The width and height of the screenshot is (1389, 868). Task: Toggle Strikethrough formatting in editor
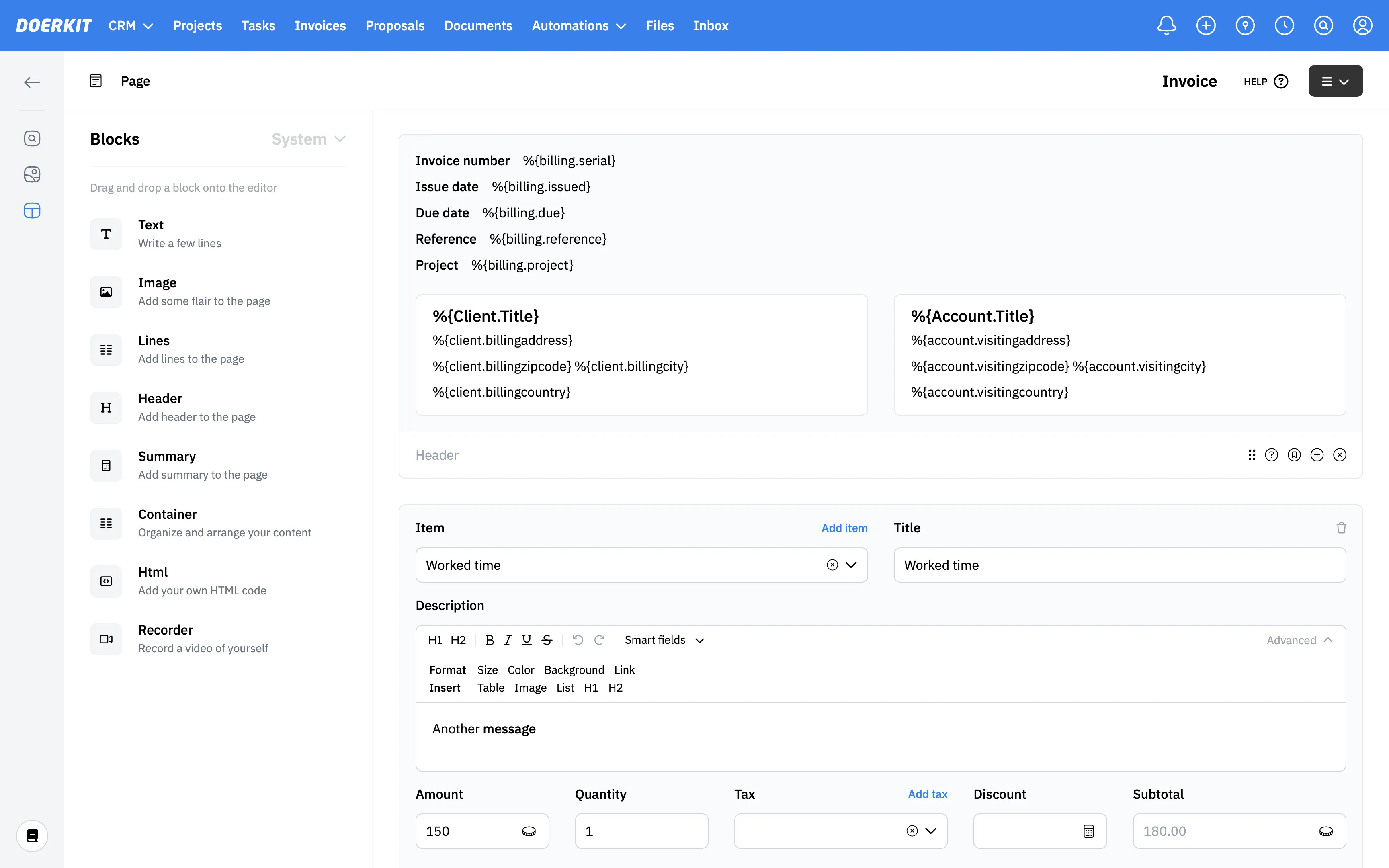(547, 639)
